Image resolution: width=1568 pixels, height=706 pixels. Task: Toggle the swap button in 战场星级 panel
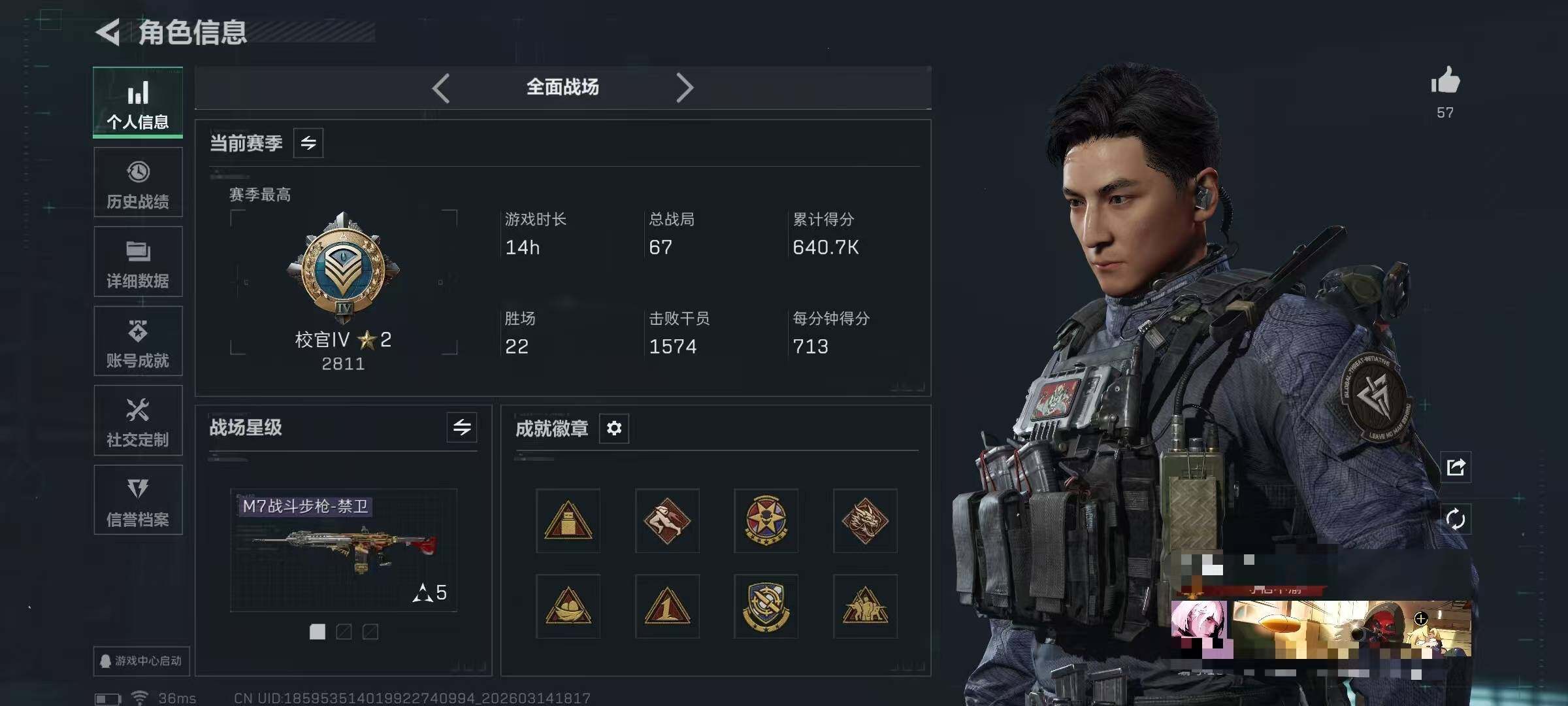pos(462,428)
